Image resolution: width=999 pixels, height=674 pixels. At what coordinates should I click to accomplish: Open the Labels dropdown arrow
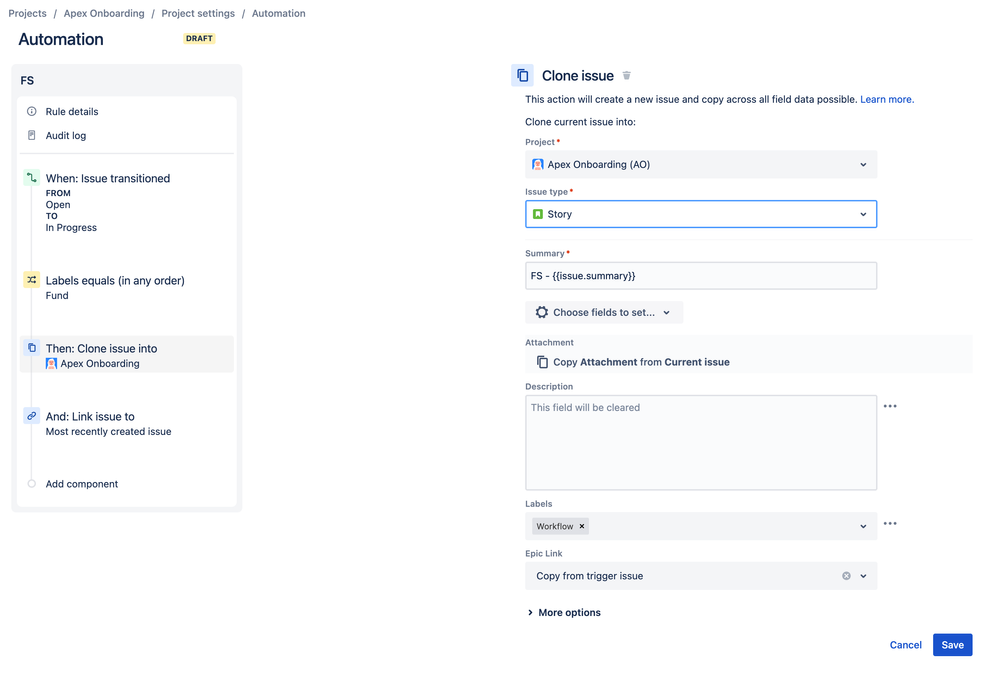click(863, 526)
